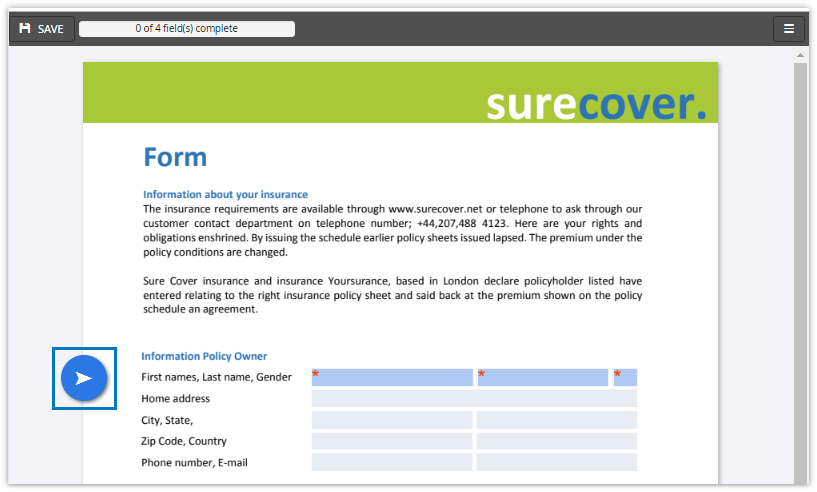Screen dimensions: 817x492
Task: Click the Information Policy Owner heading
Action: (x=204, y=356)
